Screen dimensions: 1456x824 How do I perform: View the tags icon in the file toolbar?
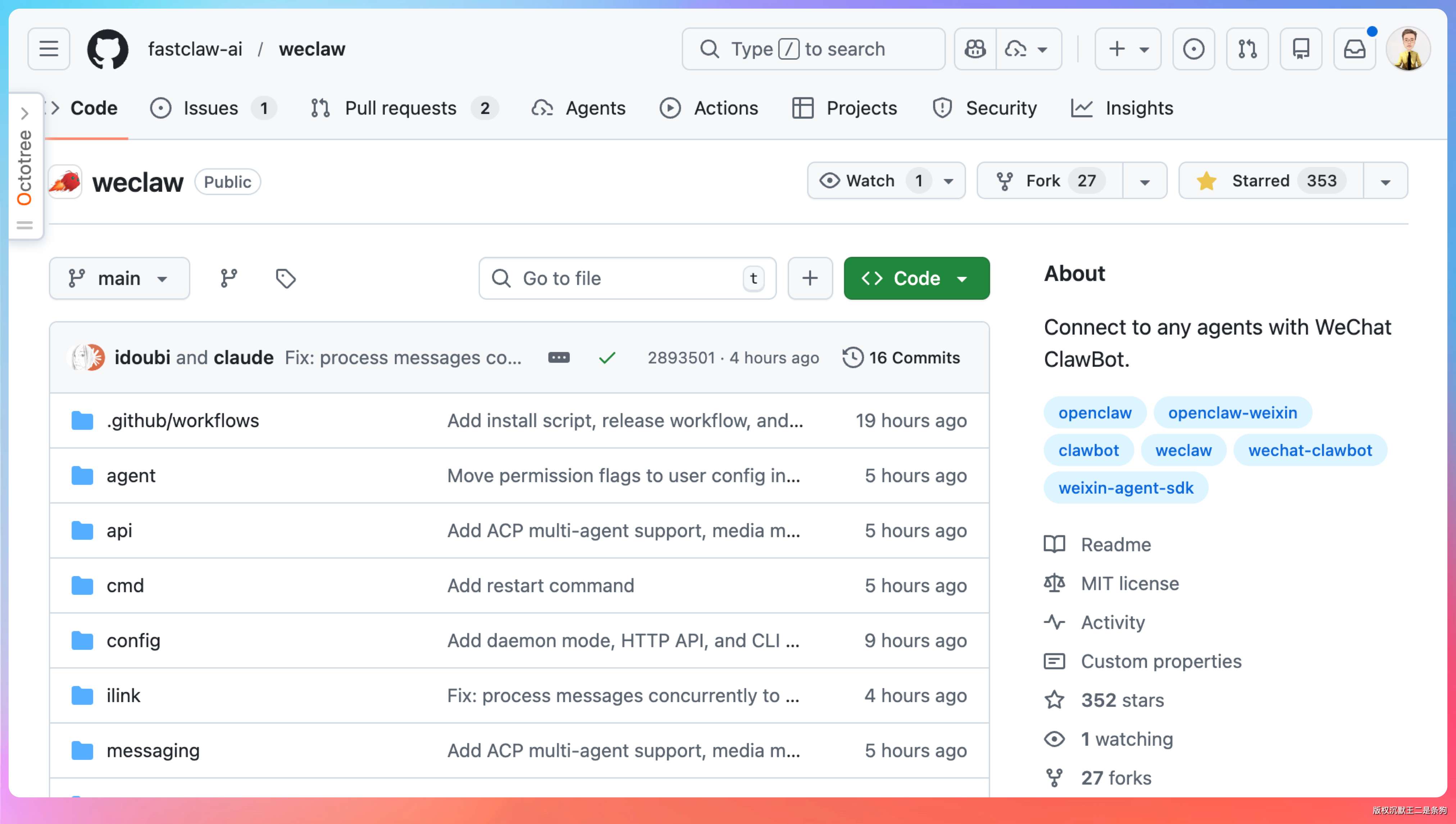(285, 278)
